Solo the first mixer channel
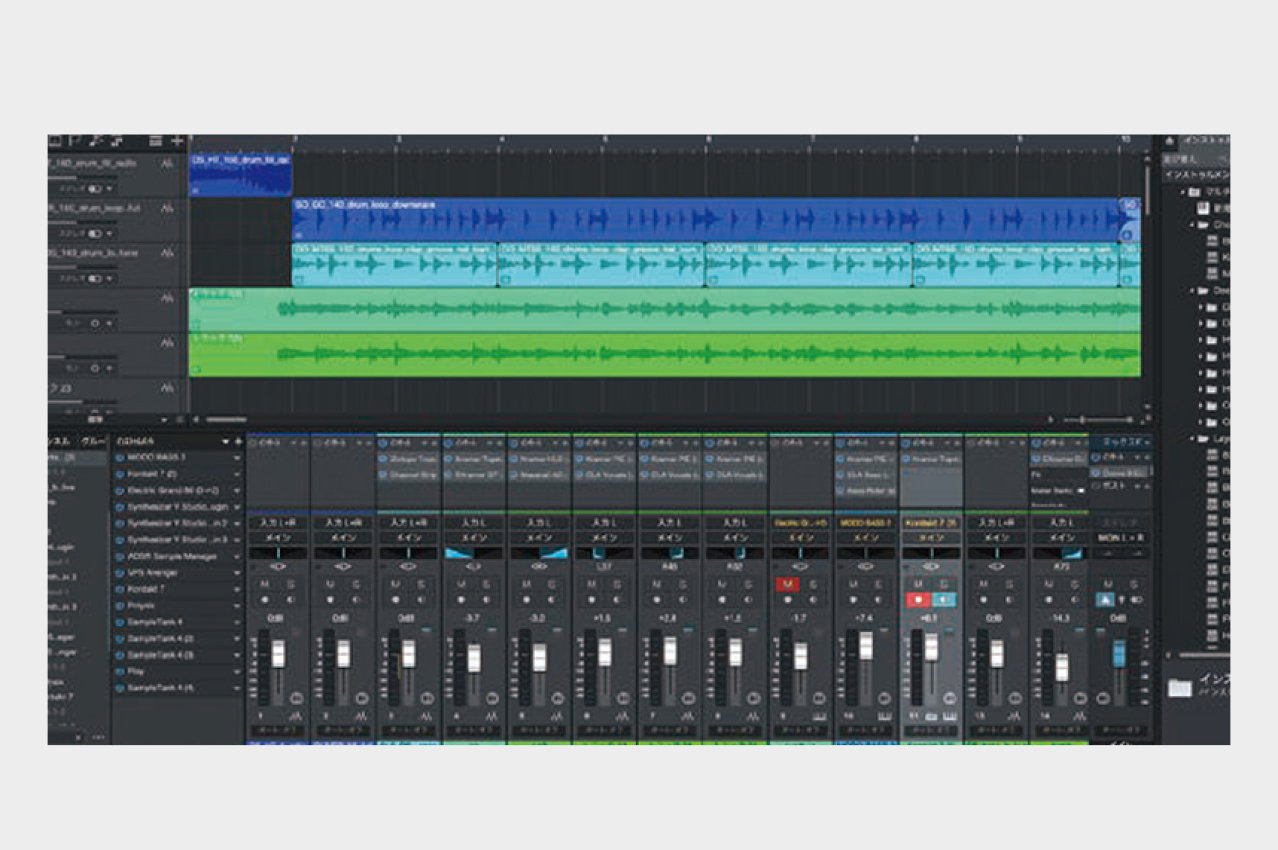This screenshot has height=850, width=1278. (x=290, y=584)
